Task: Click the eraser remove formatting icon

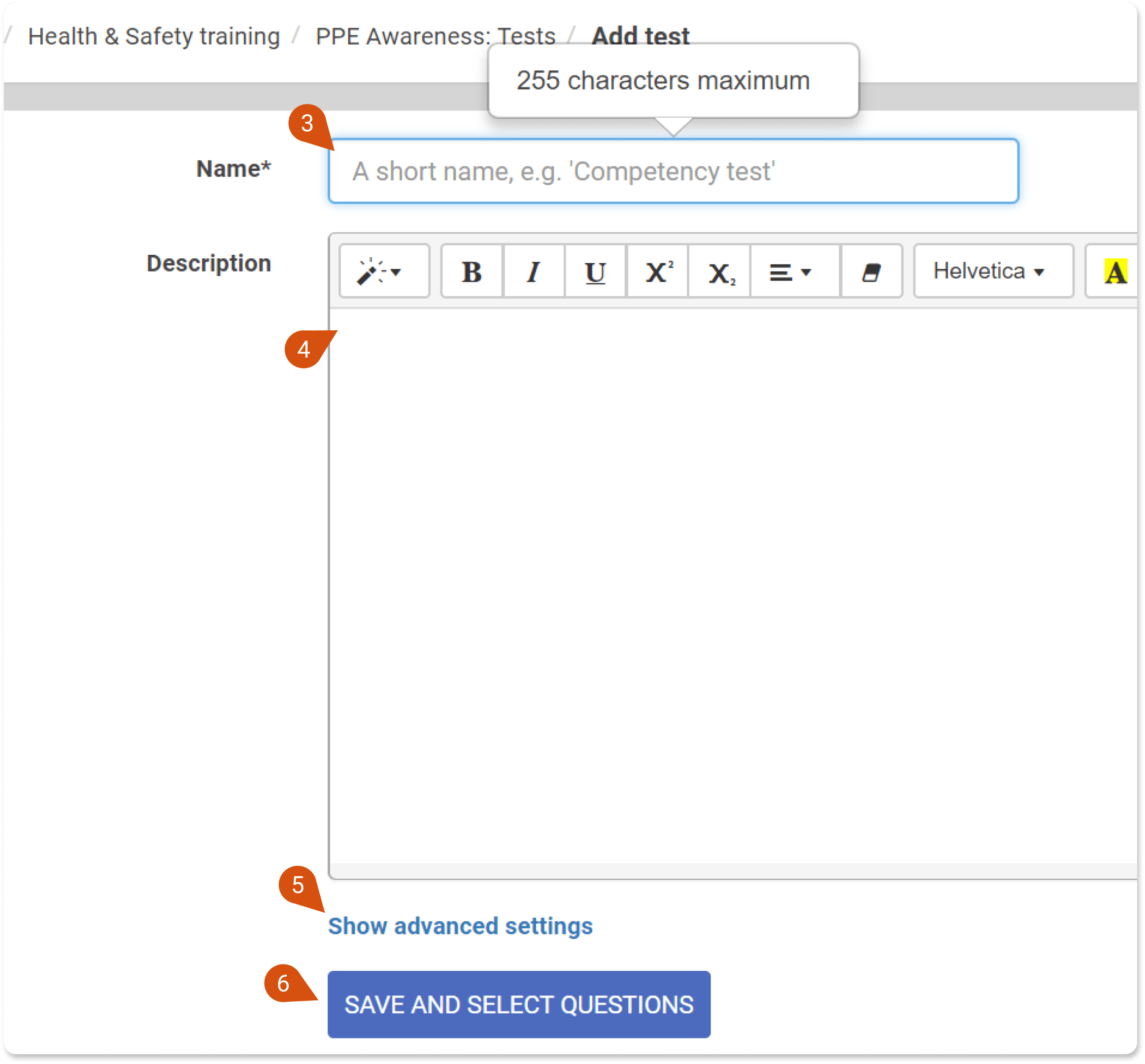Action: (871, 272)
